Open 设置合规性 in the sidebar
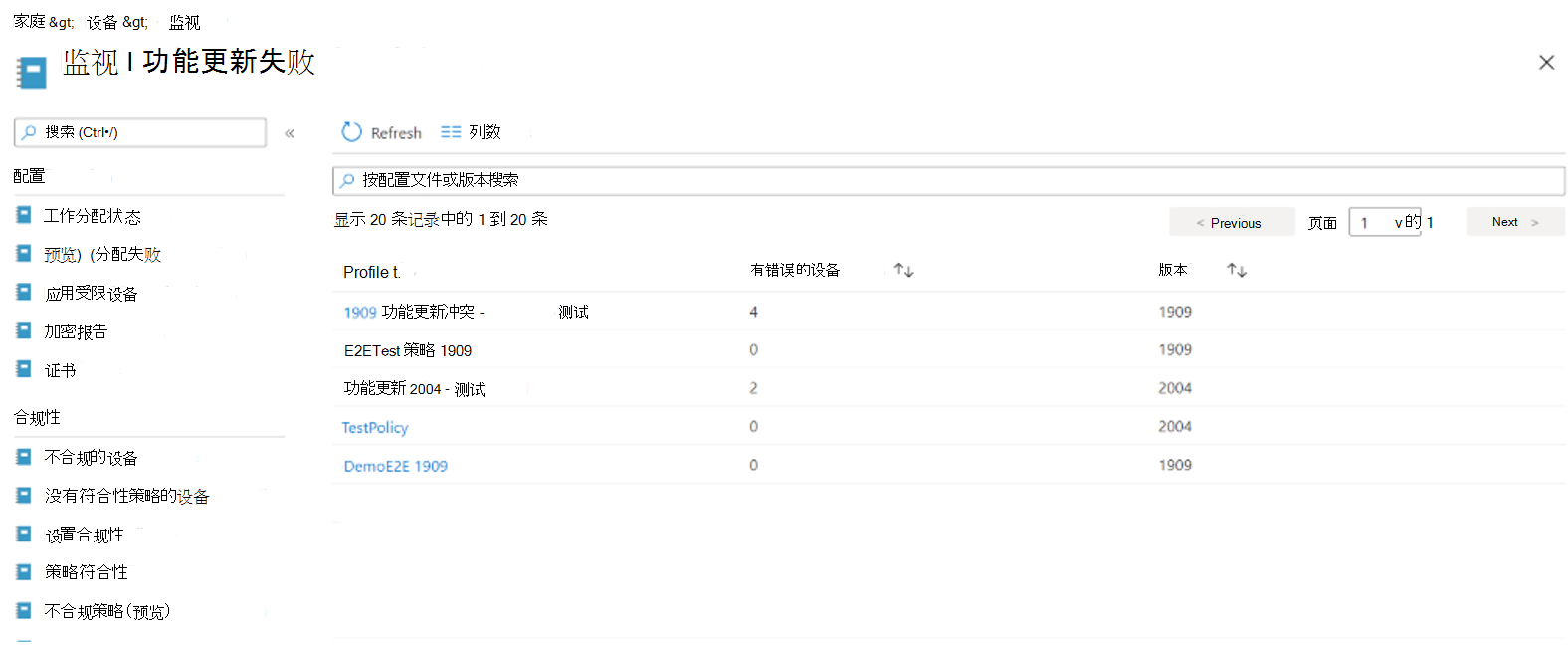Screen dimensions: 1568x649 pyautogui.click(x=85, y=535)
